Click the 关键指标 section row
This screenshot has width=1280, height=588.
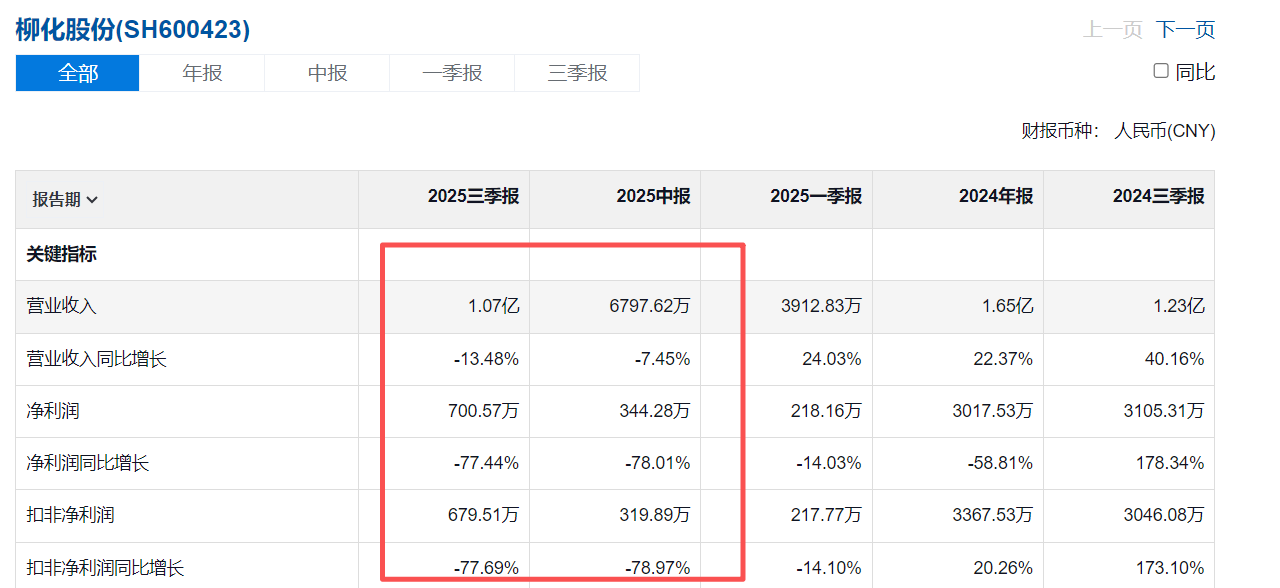[61, 254]
